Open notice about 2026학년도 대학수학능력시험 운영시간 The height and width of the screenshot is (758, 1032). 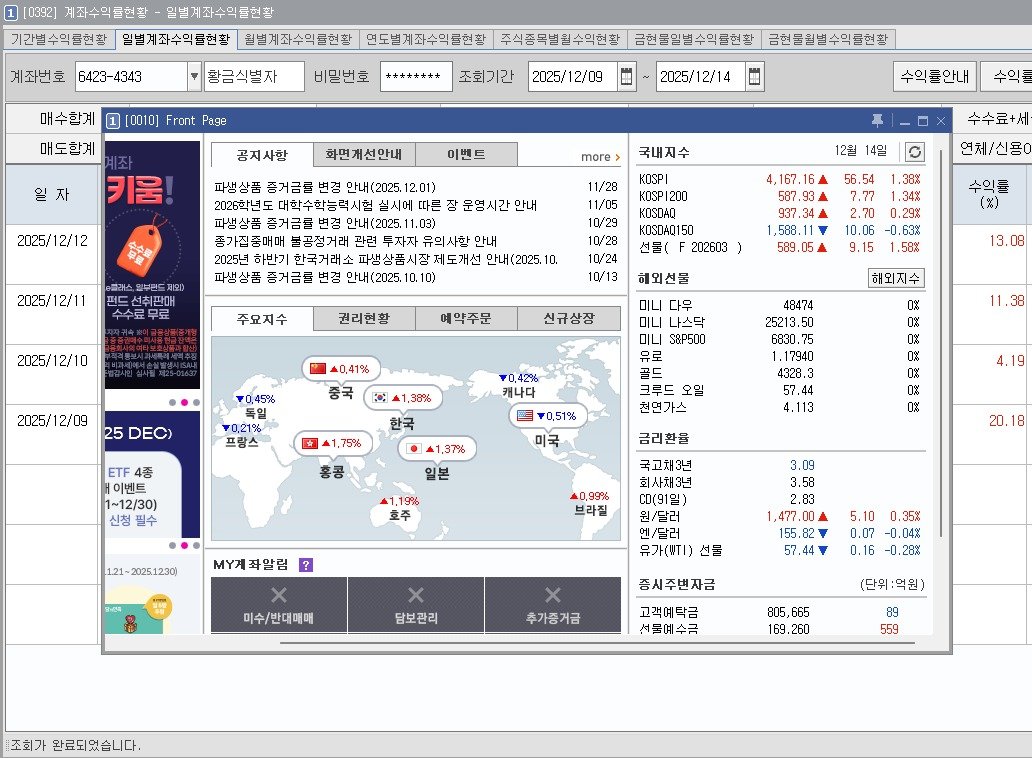375,205
